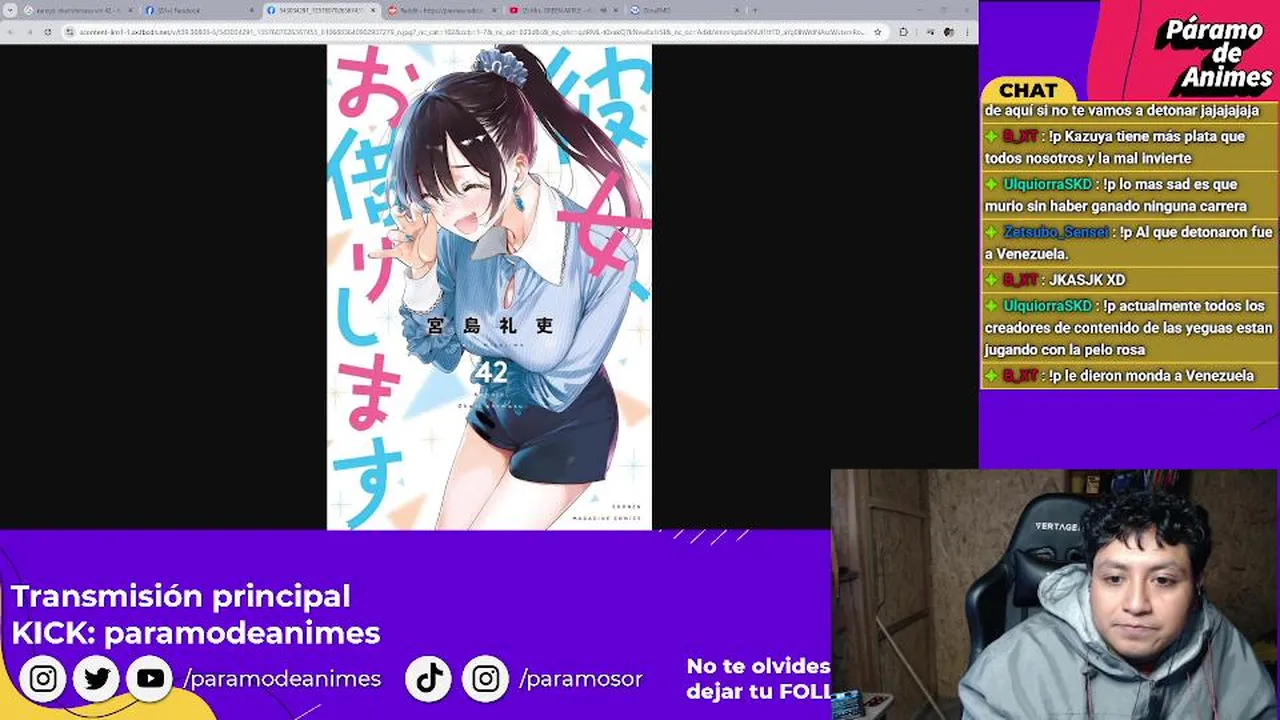View site information icon left of URL
1280x720 pixels.
pyautogui.click(x=68, y=31)
